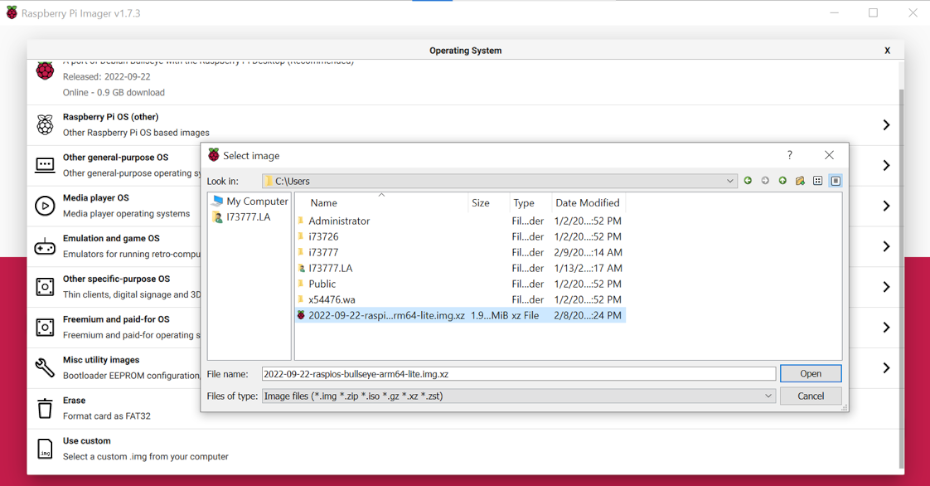Screen dimensions: 930x486
Task: Open the Look in path dropdown
Action: (x=730, y=181)
